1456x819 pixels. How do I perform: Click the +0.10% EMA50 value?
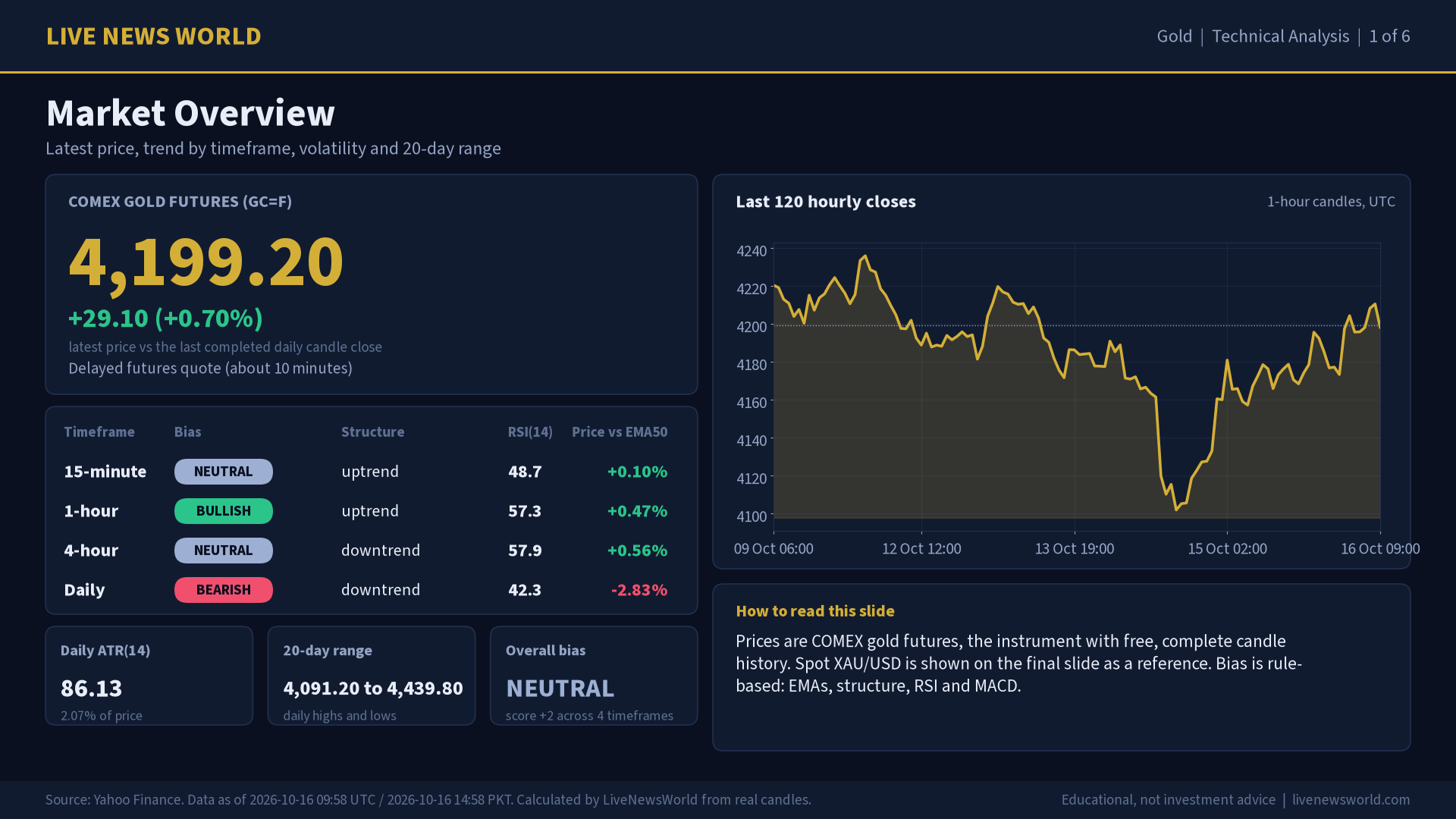pyautogui.click(x=637, y=472)
